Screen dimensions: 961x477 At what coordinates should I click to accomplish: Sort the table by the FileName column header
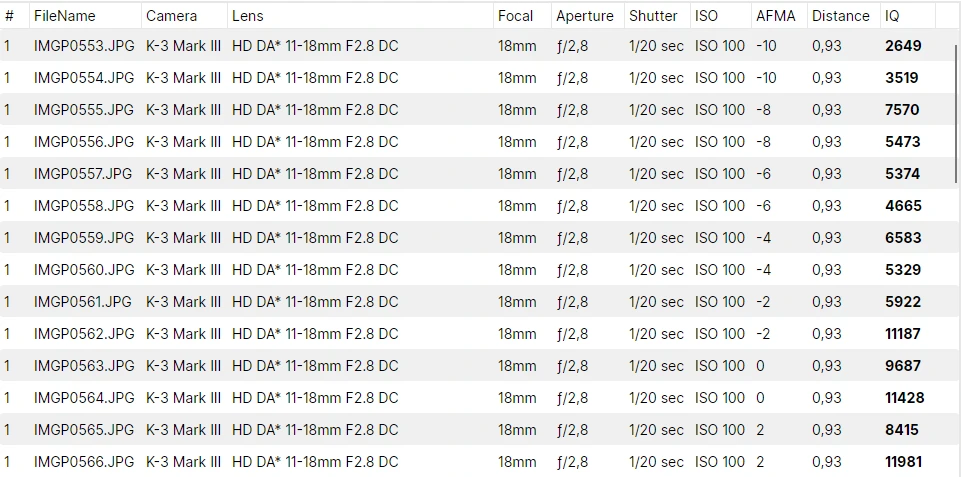65,16
